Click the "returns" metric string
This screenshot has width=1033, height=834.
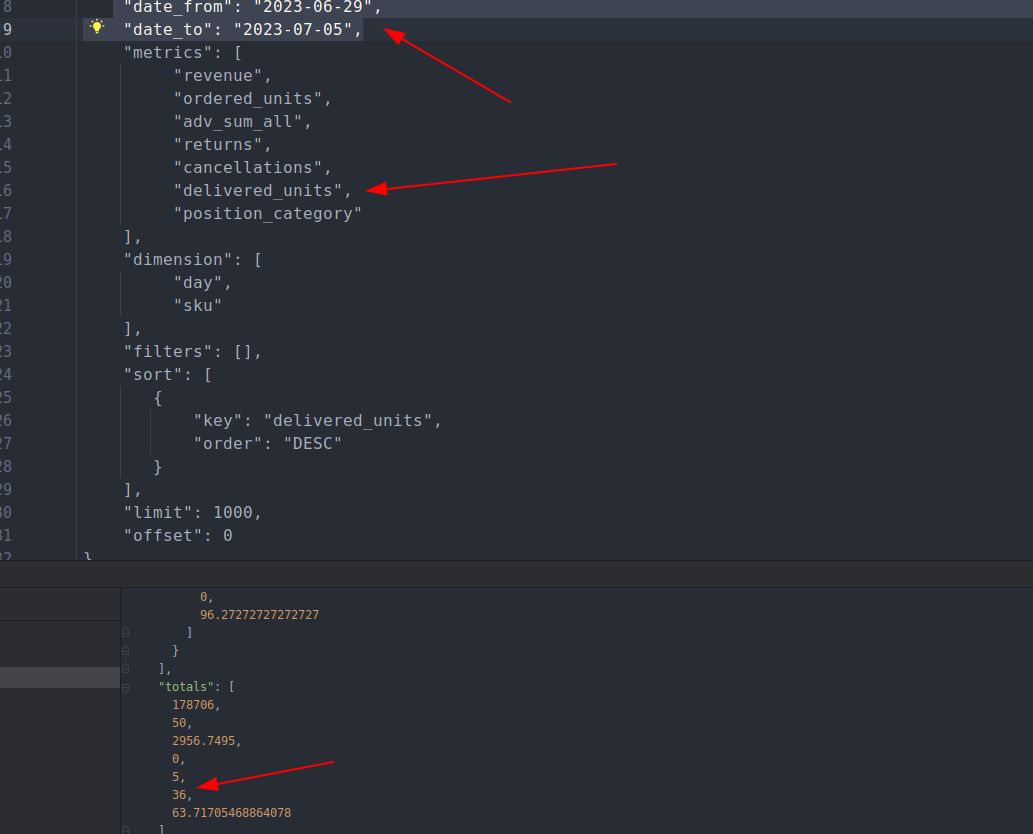[x=217, y=145]
